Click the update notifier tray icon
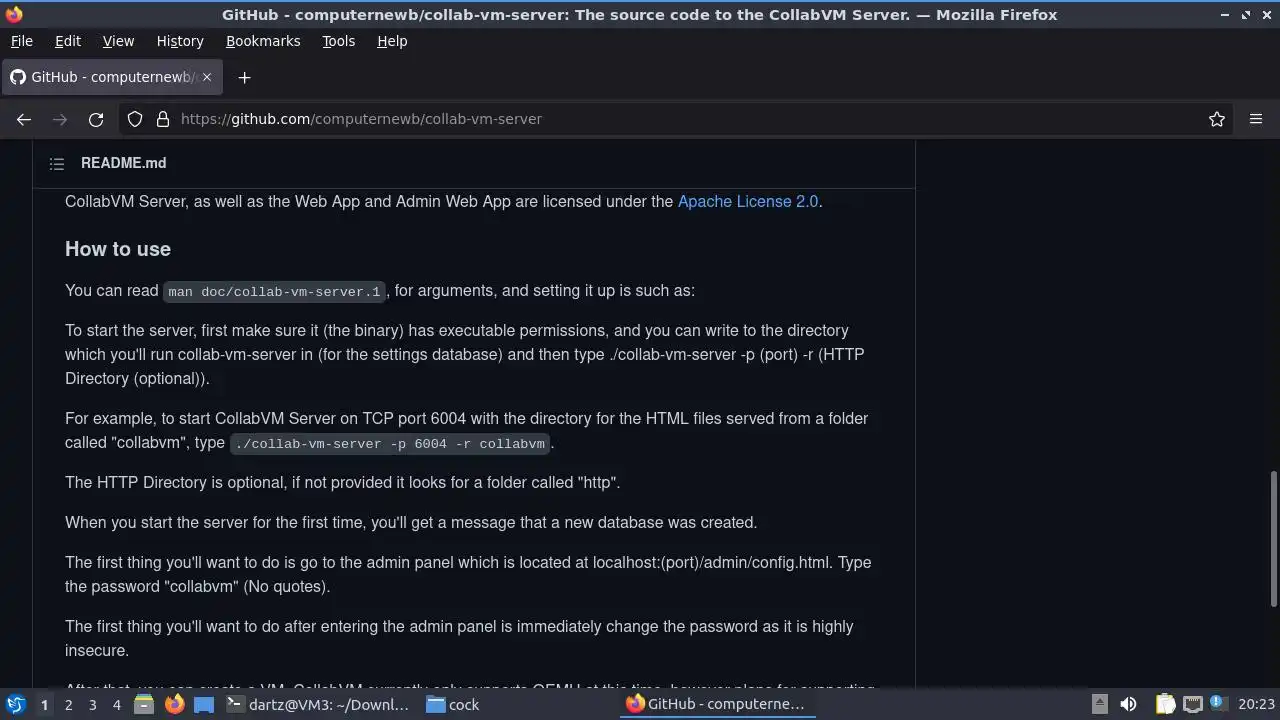The width and height of the screenshot is (1280, 720). [x=1218, y=703]
